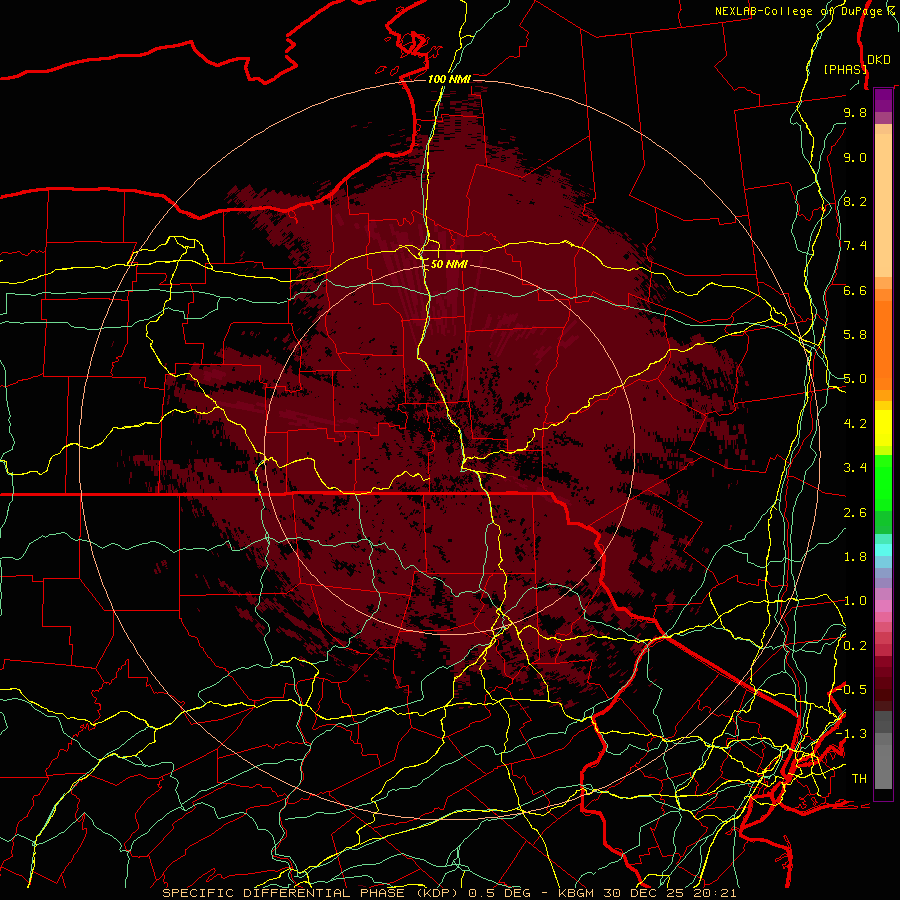The width and height of the screenshot is (900, 900).
Task: Click the 1.8 scale value
Action: pyautogui.click(x=855, y=557)
